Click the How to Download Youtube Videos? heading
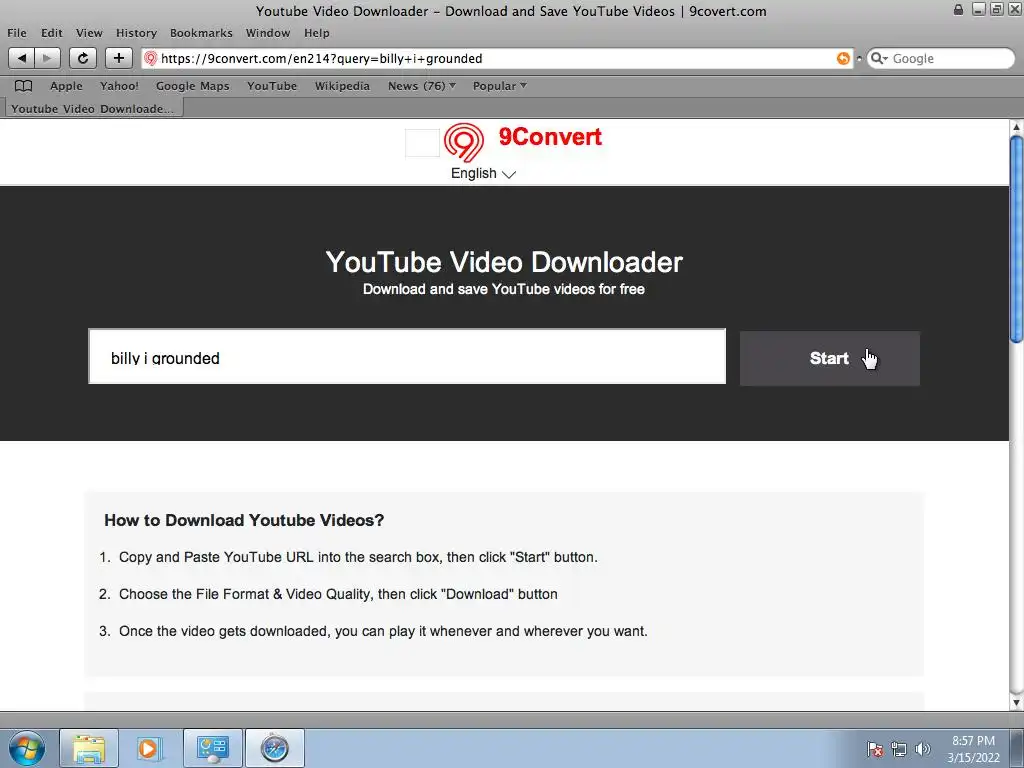 pos(244,520)
